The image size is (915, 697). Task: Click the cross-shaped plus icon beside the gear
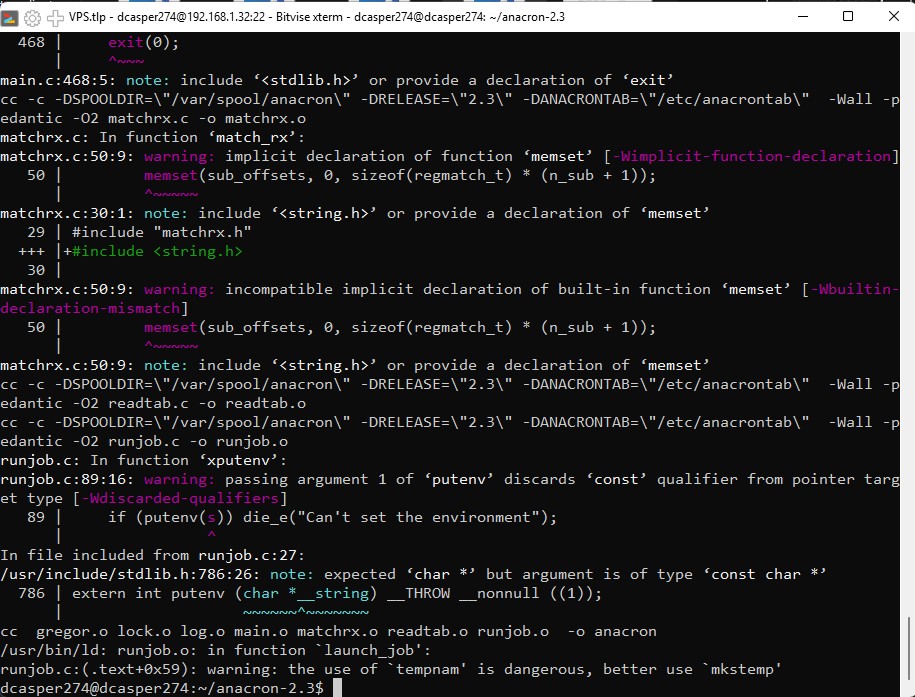tap(56, 17)
